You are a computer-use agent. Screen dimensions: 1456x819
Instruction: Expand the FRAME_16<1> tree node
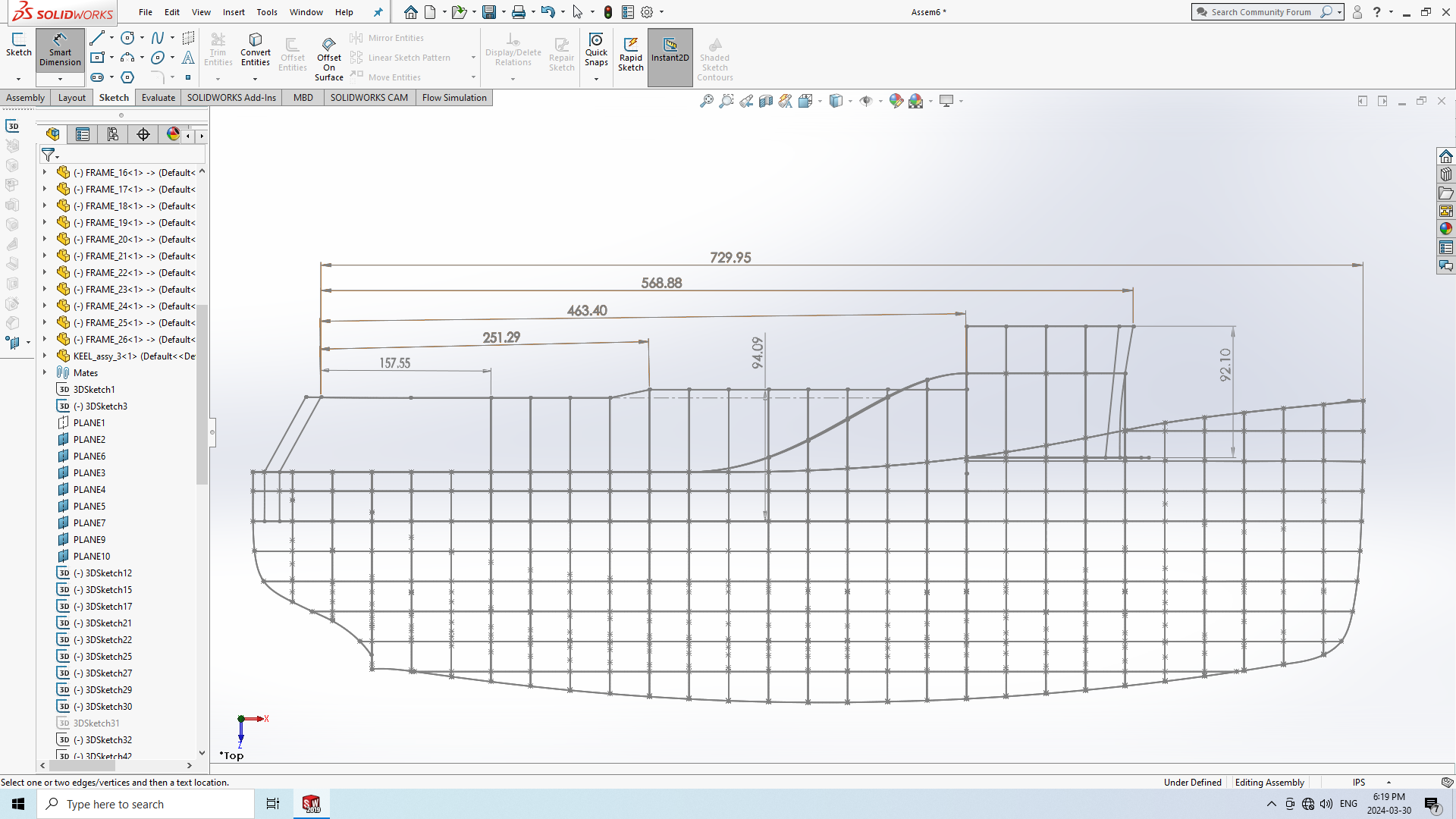(x=45, y=172)
